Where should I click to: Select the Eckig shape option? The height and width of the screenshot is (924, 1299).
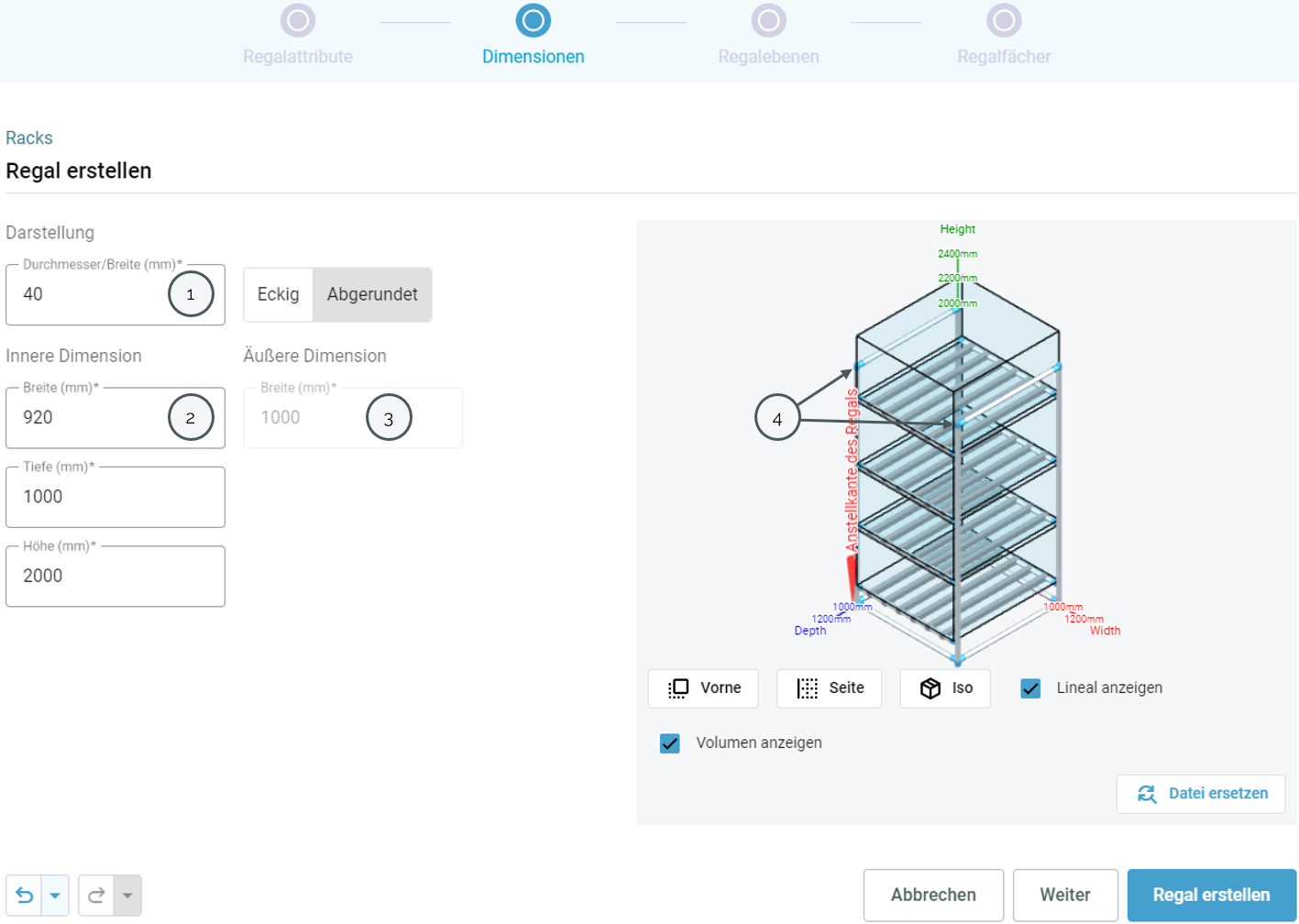(x=278, y=294)
